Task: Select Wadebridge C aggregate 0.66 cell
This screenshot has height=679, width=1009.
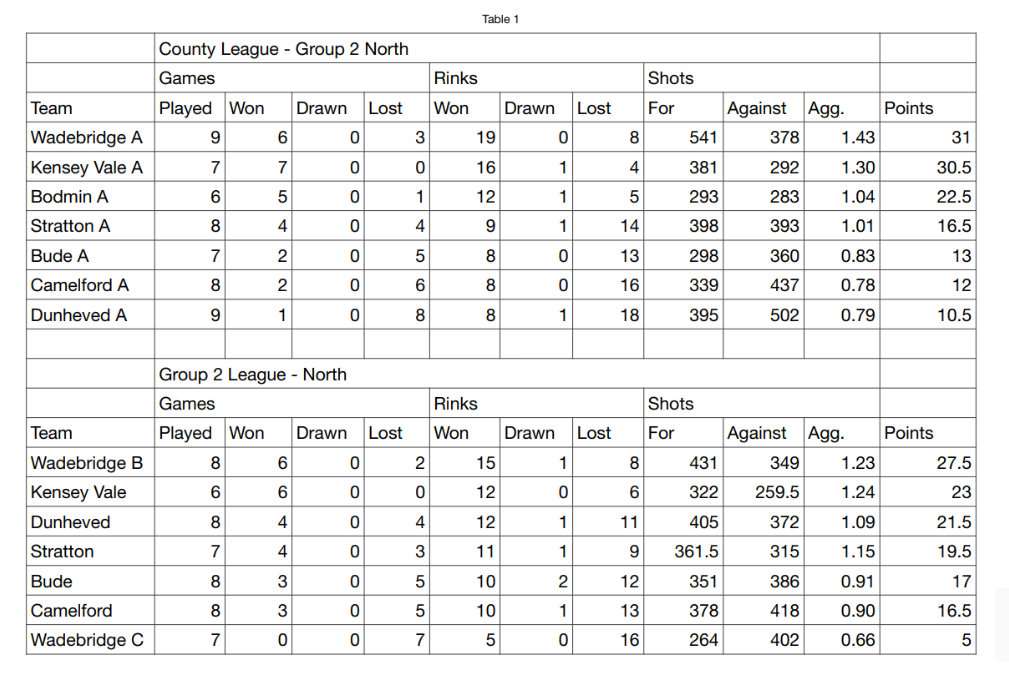Action: (842, 640)
